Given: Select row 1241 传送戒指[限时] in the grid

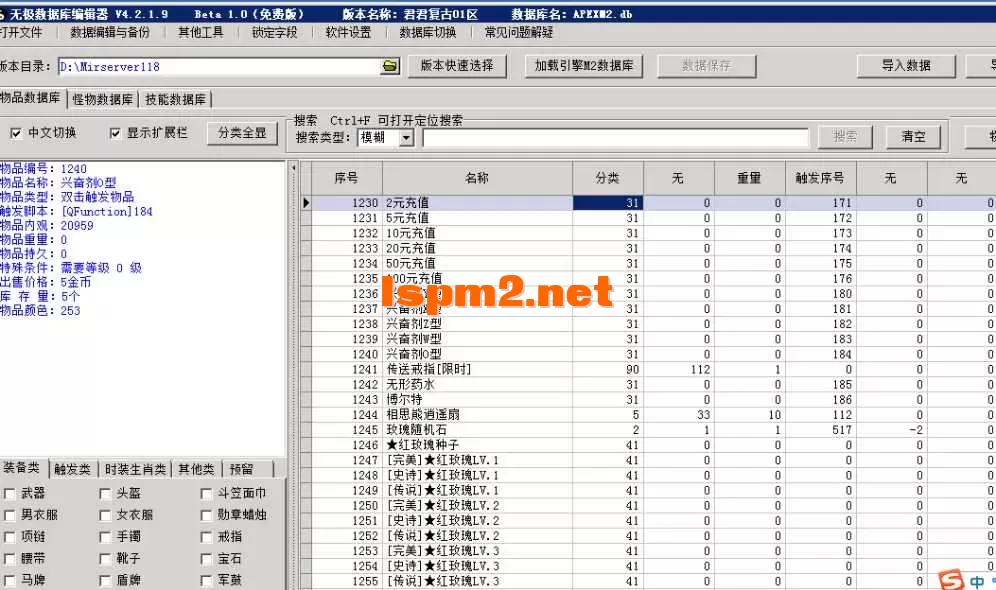Looking at the screenshot, I should 440,368.
